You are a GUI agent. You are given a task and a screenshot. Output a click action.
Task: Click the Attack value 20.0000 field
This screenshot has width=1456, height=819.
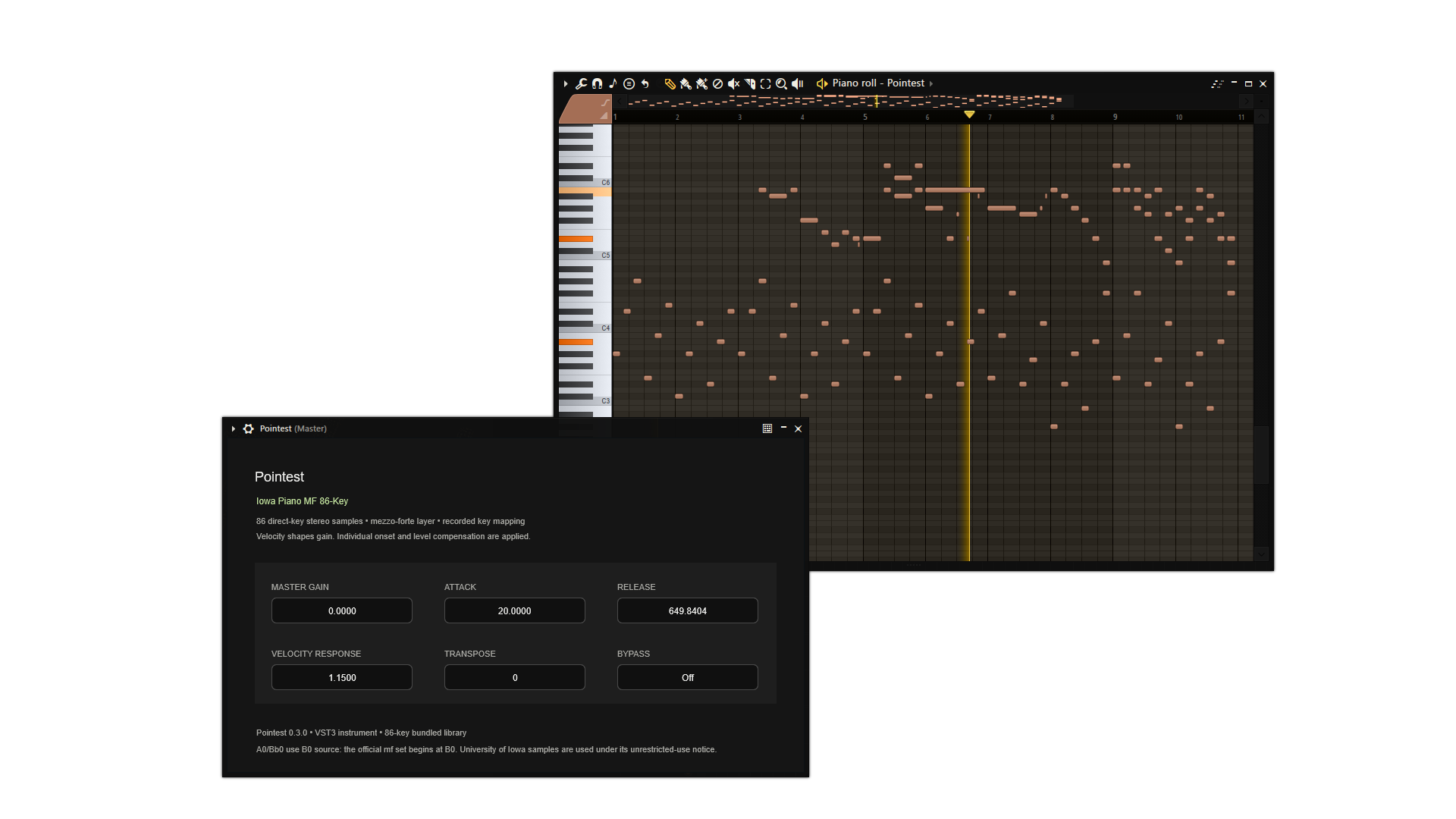click(x=515, y=610)
